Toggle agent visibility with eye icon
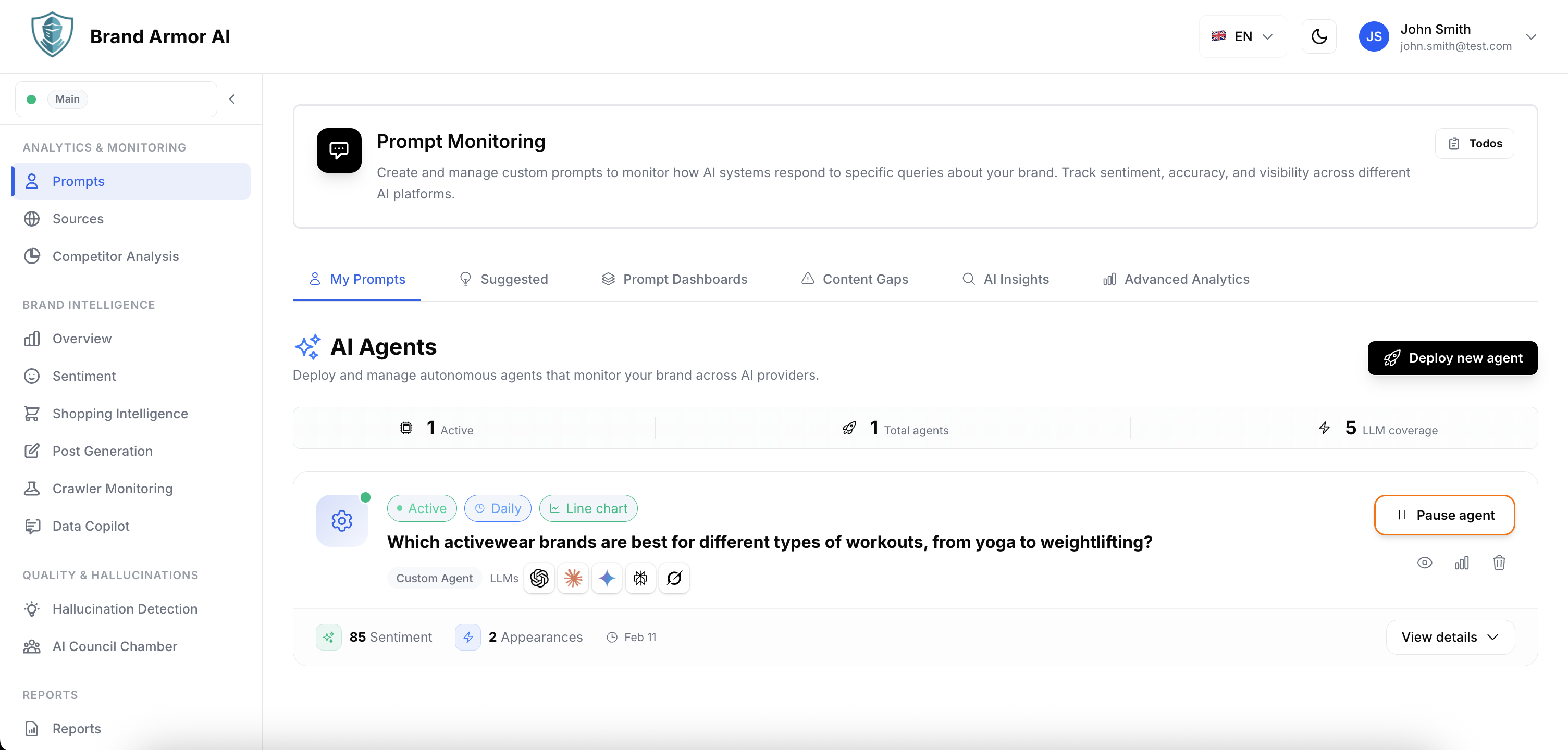 pyautogui.click(x=1424, y=562)
